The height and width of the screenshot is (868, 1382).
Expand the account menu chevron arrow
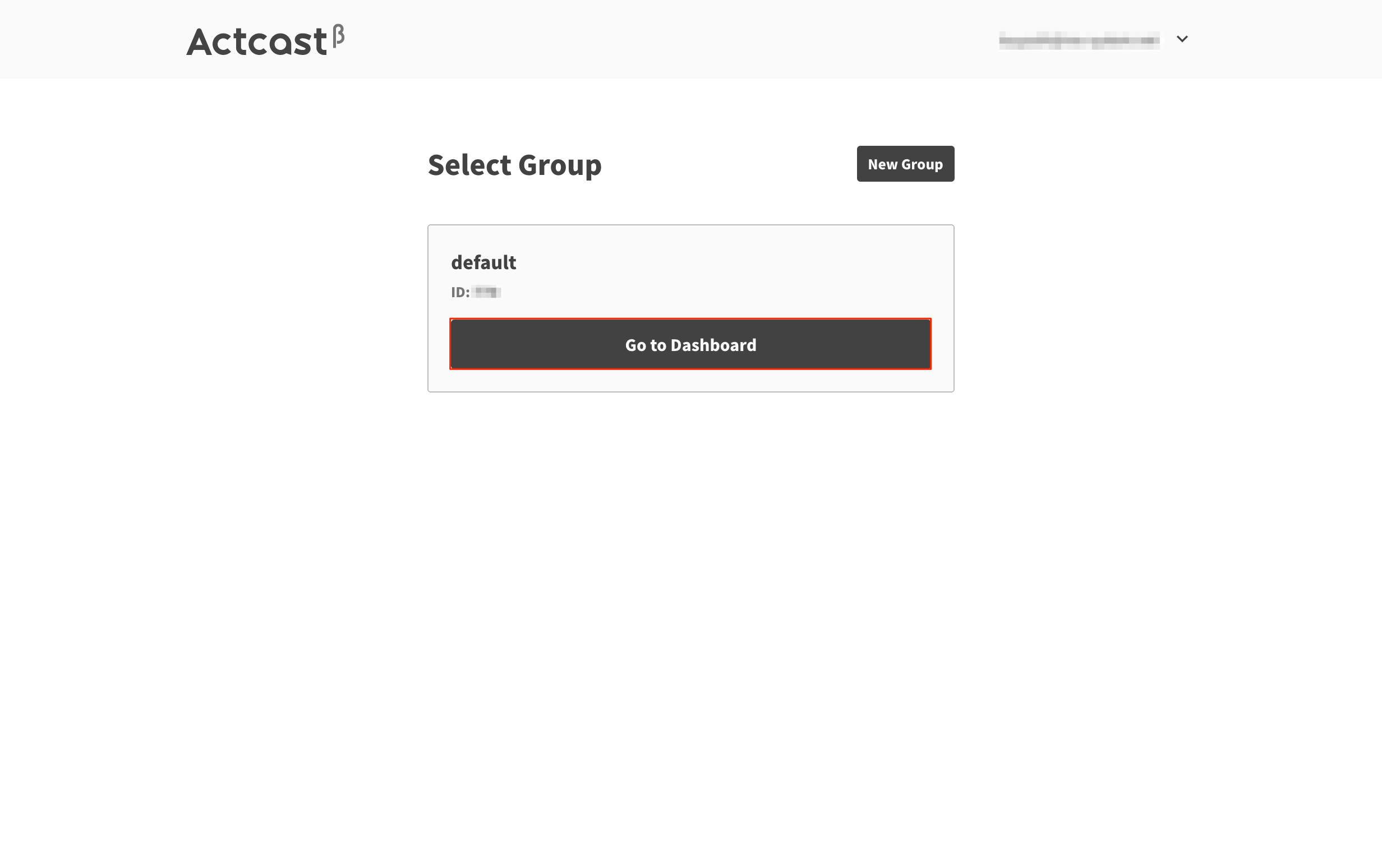1182,39
